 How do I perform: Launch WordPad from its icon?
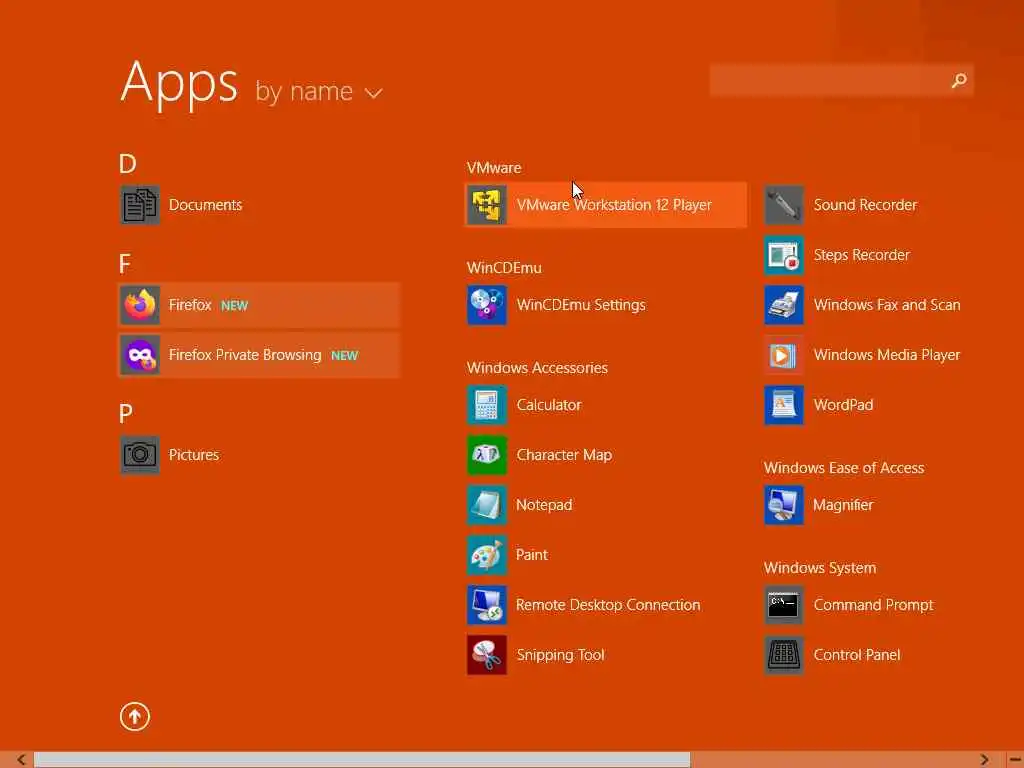tap(784, 405)
